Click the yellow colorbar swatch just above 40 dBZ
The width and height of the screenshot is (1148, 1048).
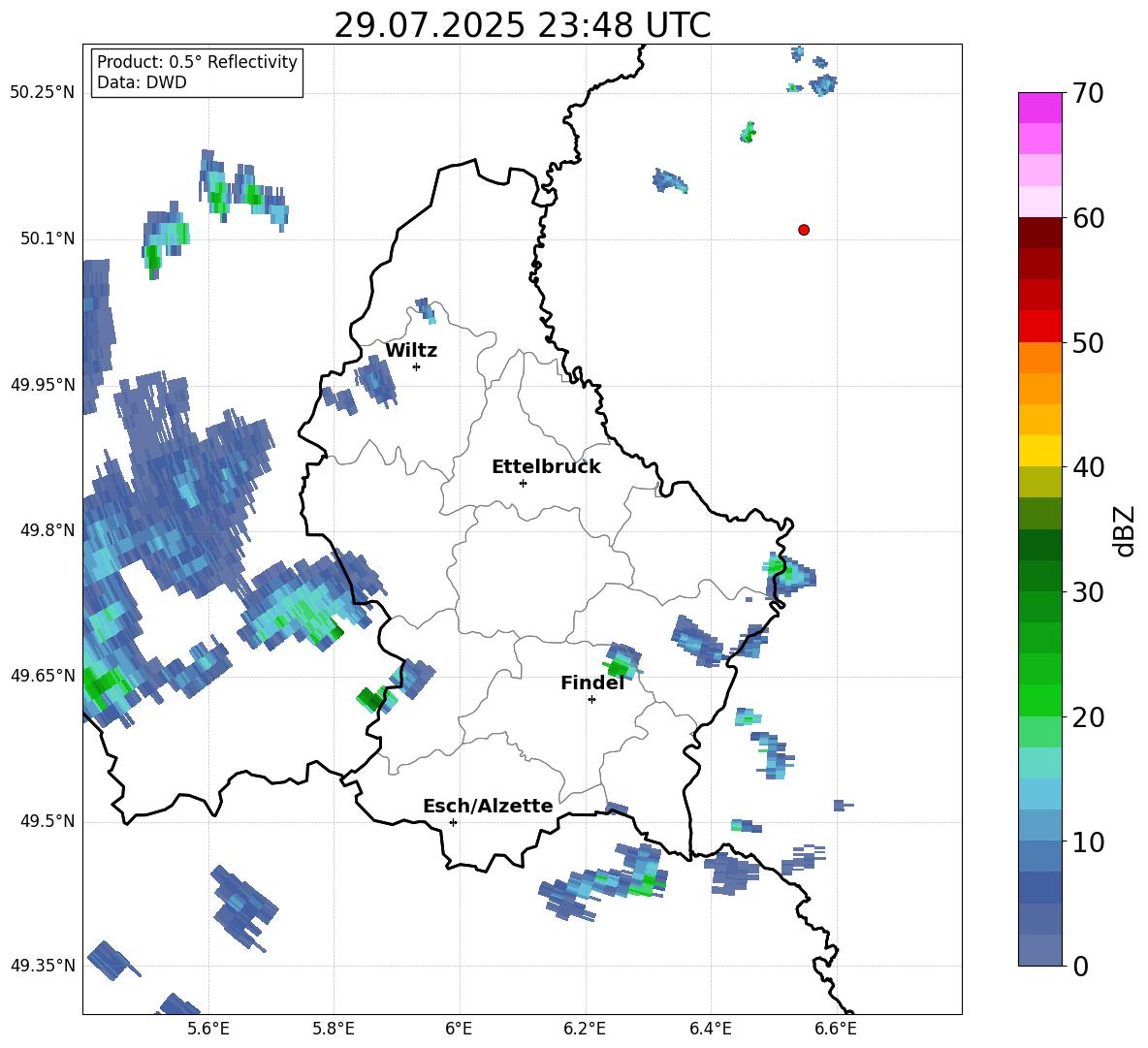pos(1039,451)
